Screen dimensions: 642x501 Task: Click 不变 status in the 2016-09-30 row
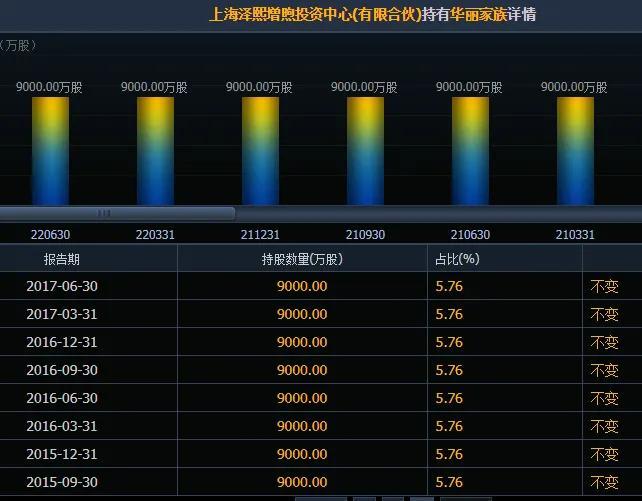(x=604, y=370)
